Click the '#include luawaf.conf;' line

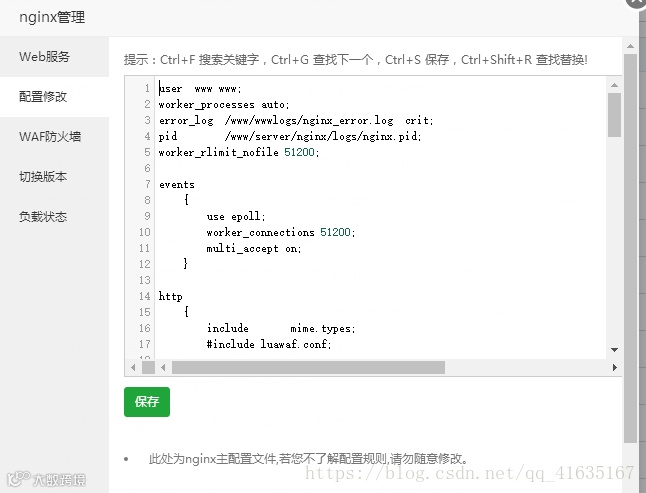point(269,344)
